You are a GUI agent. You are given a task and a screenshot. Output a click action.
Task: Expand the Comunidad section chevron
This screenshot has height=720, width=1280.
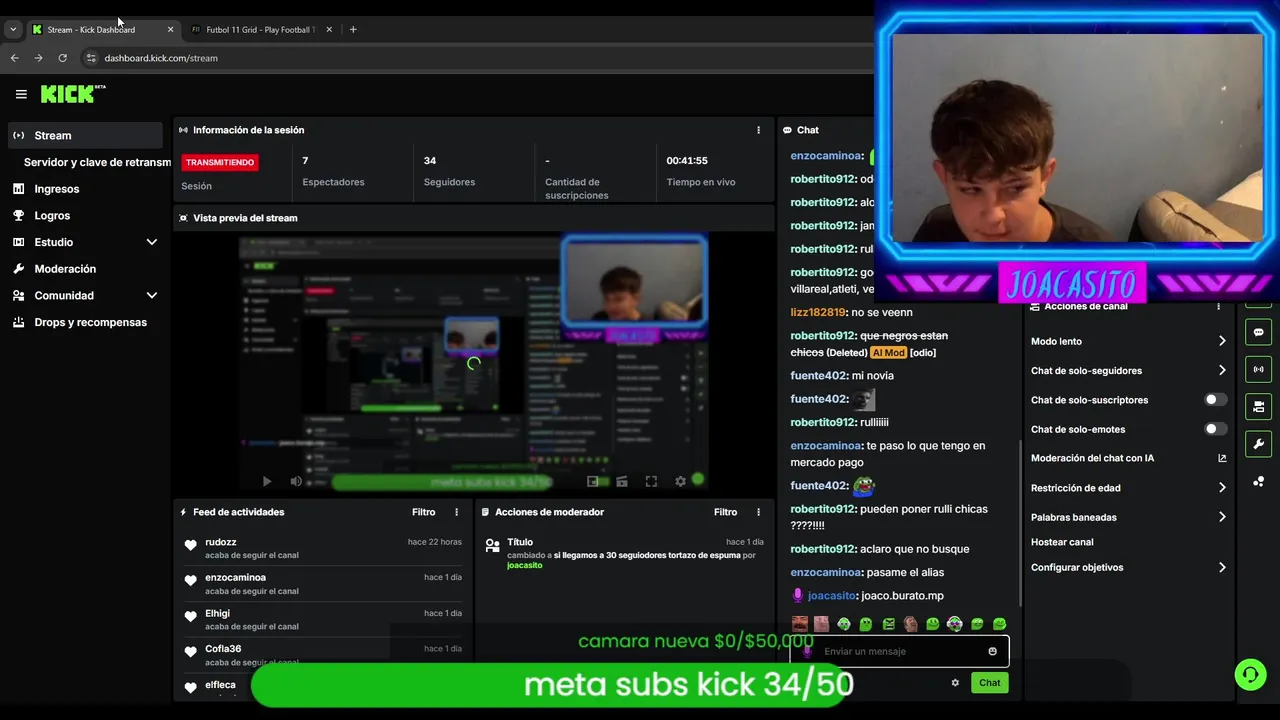(x=152, y=295)
